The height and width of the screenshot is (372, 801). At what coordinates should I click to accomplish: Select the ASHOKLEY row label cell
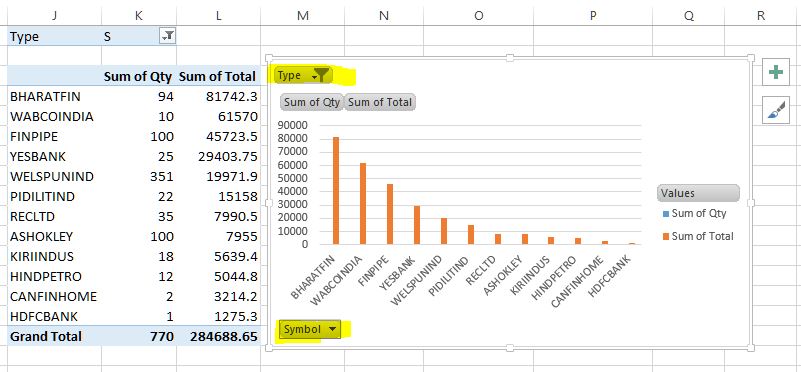coord(55,236)
